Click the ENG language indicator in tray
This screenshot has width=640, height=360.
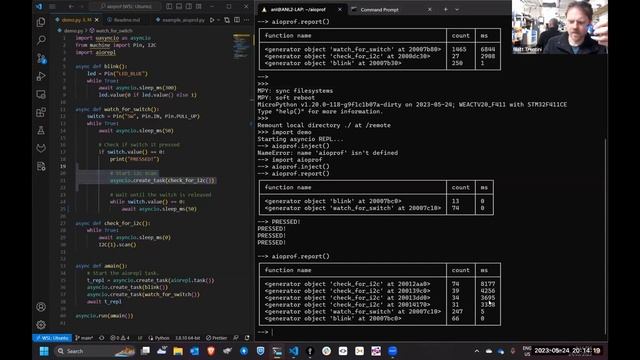(527, 351)
